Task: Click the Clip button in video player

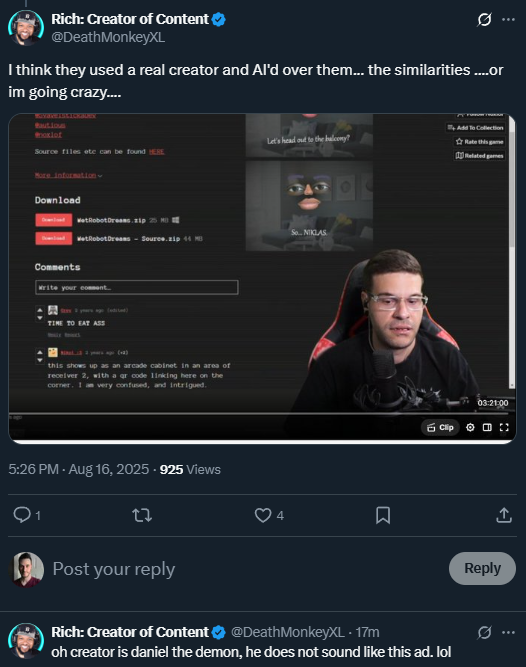Action: point(440,427)
